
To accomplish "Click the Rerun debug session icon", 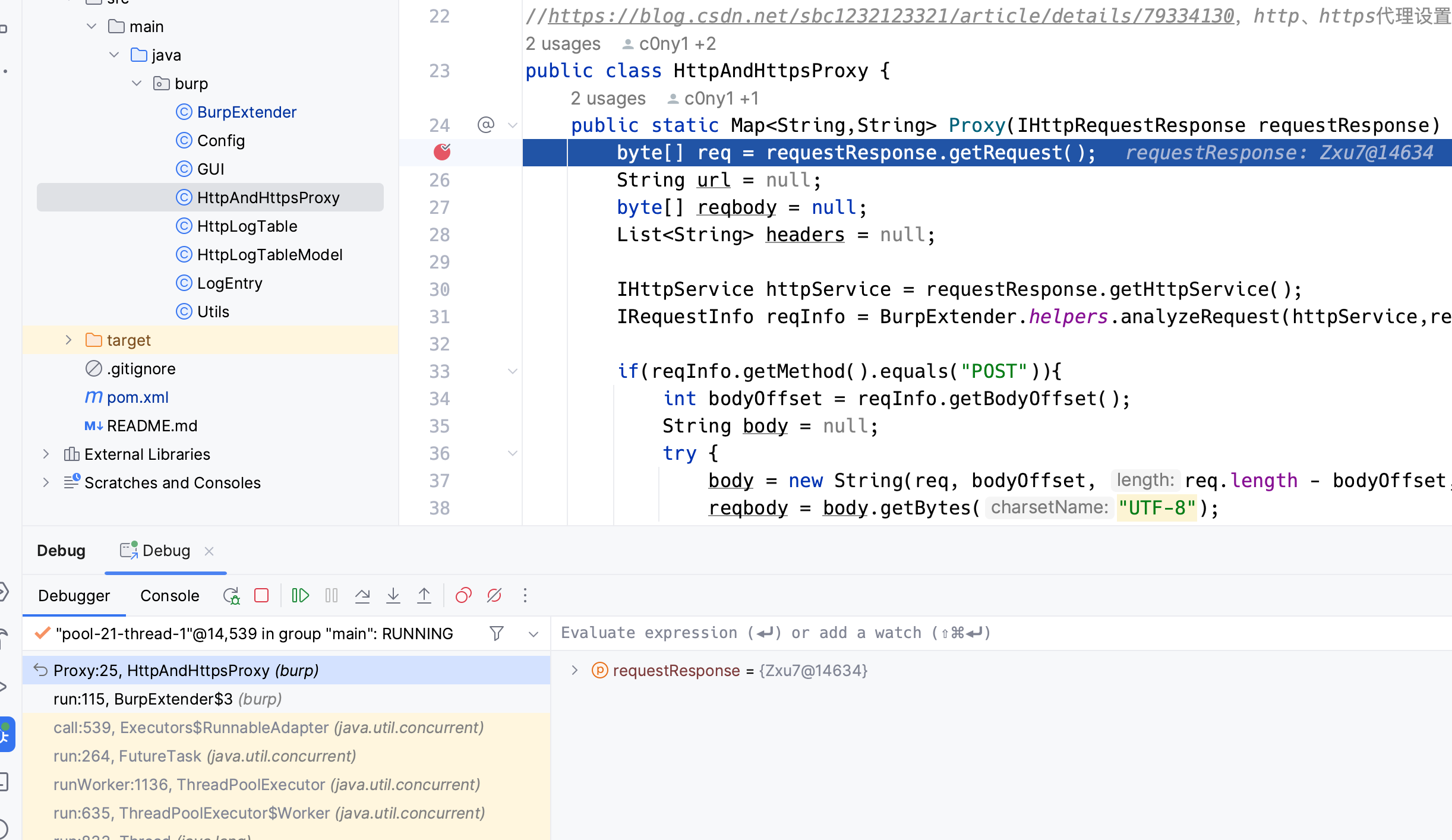I will [231, 595].
